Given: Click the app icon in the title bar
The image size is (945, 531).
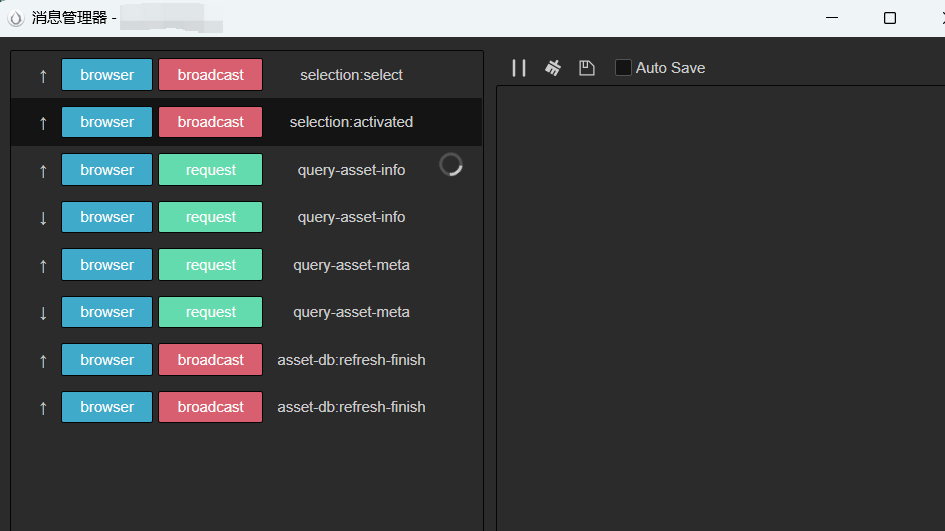Looking at the screenshot, I should coord(16,18).
